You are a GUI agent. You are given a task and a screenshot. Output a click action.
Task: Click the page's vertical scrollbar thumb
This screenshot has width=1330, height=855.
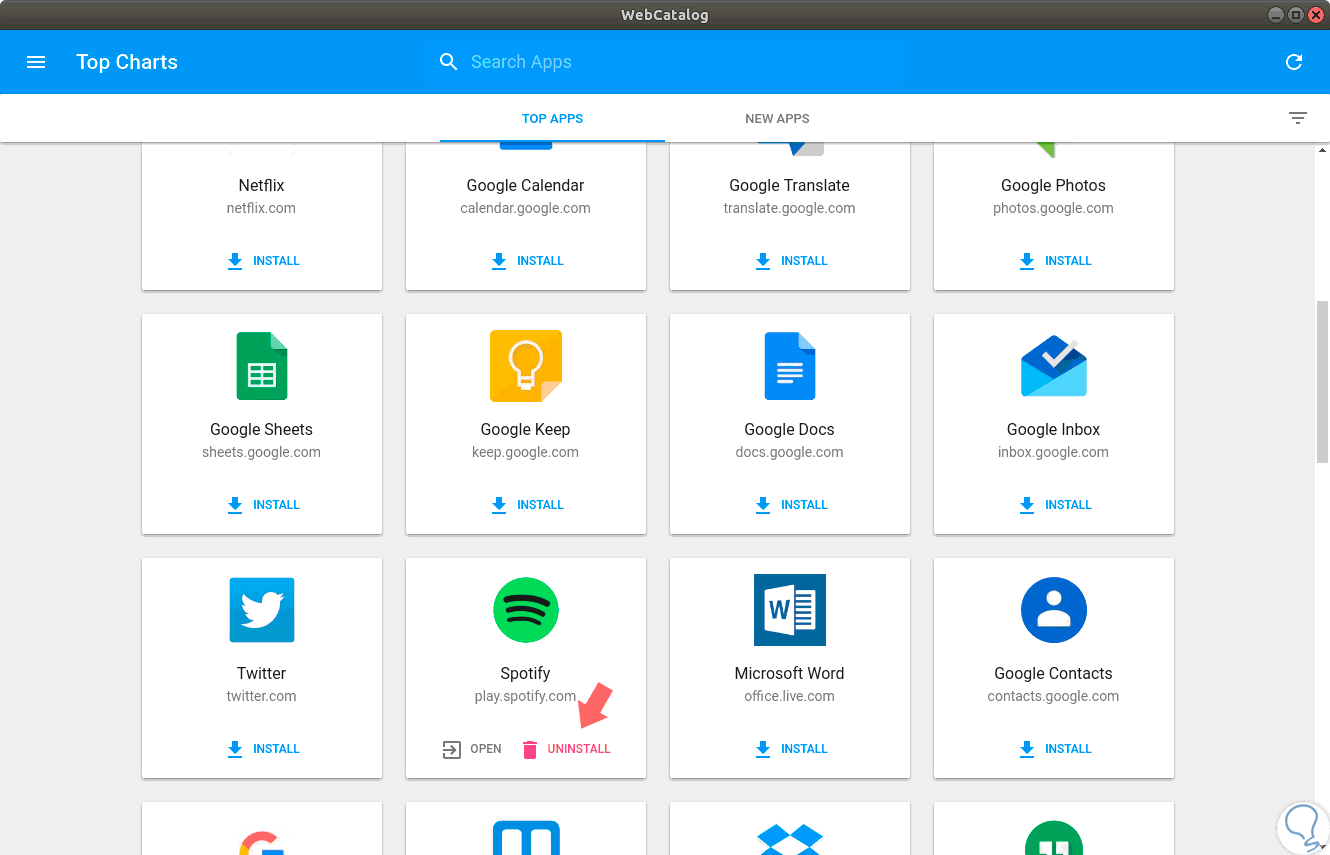[1322, 380]
